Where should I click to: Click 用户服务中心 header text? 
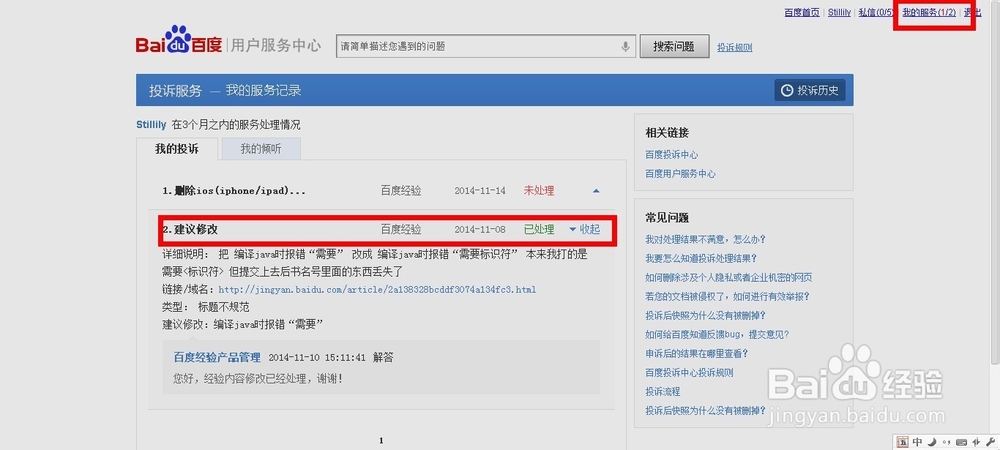(276, 45)
